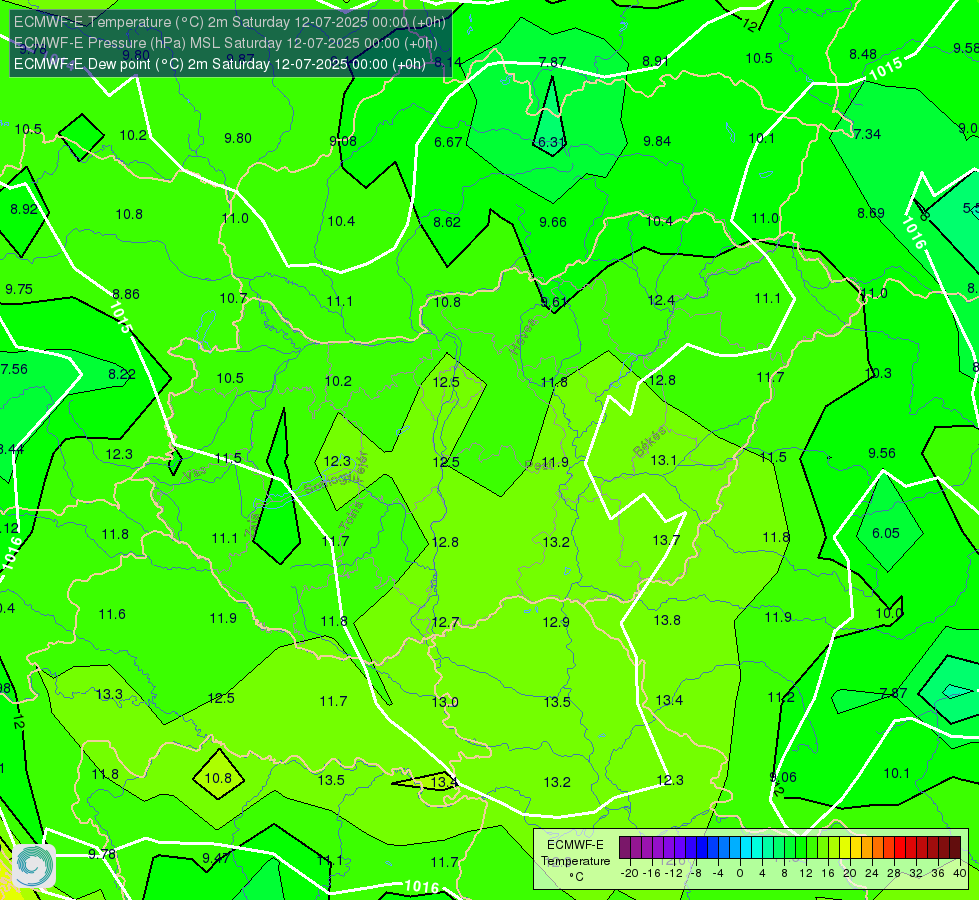Click the 8.62 temperature value
This screenshot has height=900, width=979.
click(x=447, y=222)
